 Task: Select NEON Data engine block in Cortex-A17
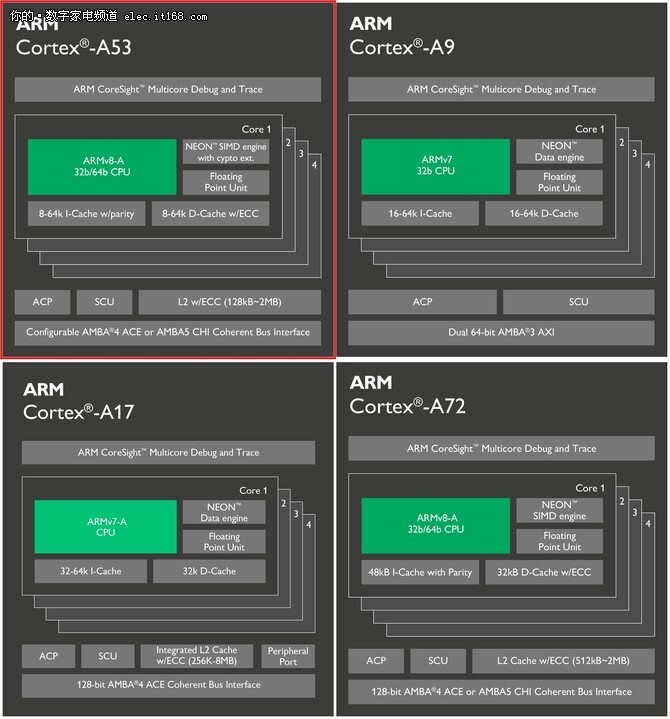(x=224, y=513)
